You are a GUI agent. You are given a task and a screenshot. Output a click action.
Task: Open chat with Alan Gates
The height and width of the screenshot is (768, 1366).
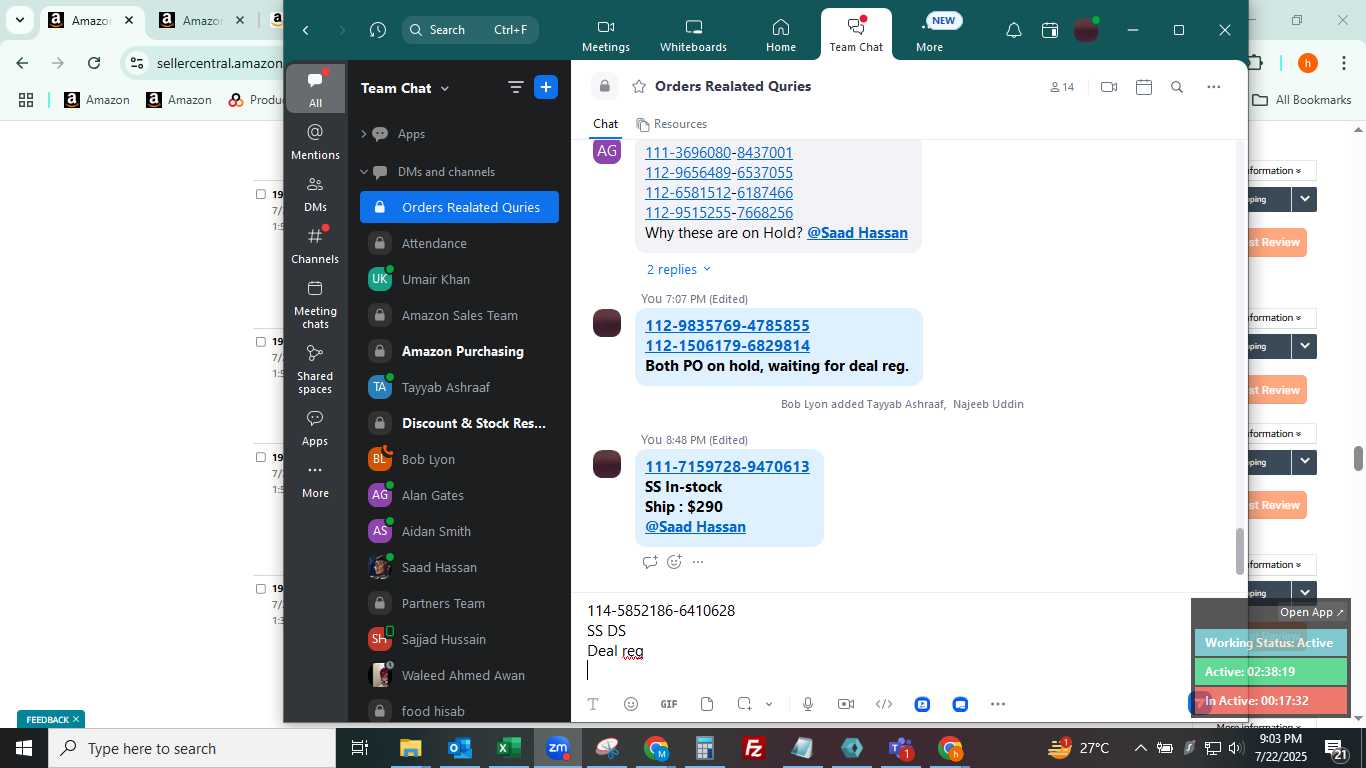click(x=459, y=495)
